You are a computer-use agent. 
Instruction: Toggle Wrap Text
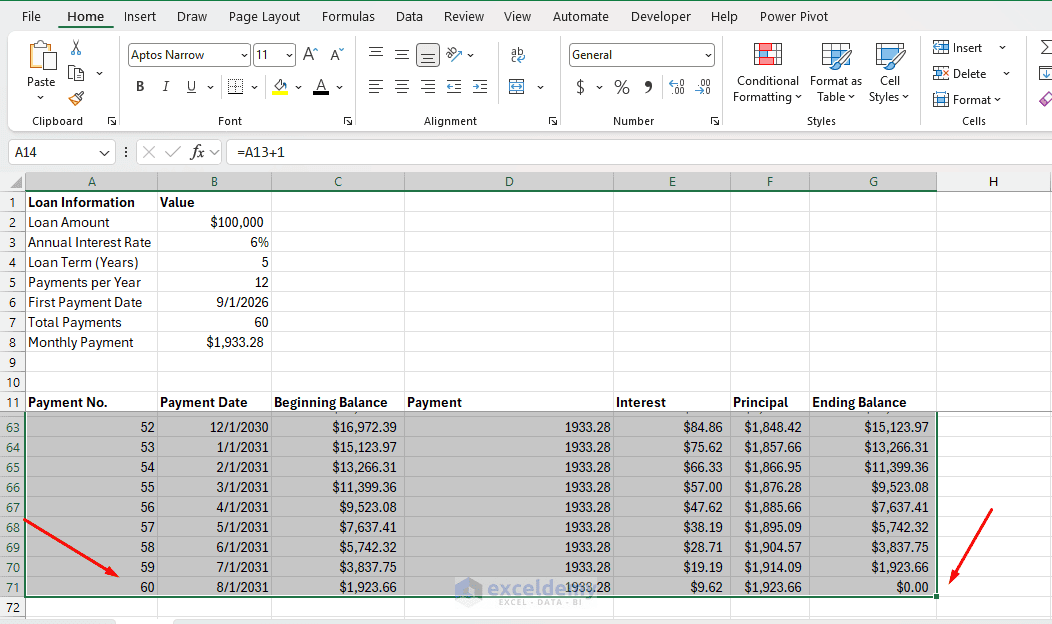point(518,54)
